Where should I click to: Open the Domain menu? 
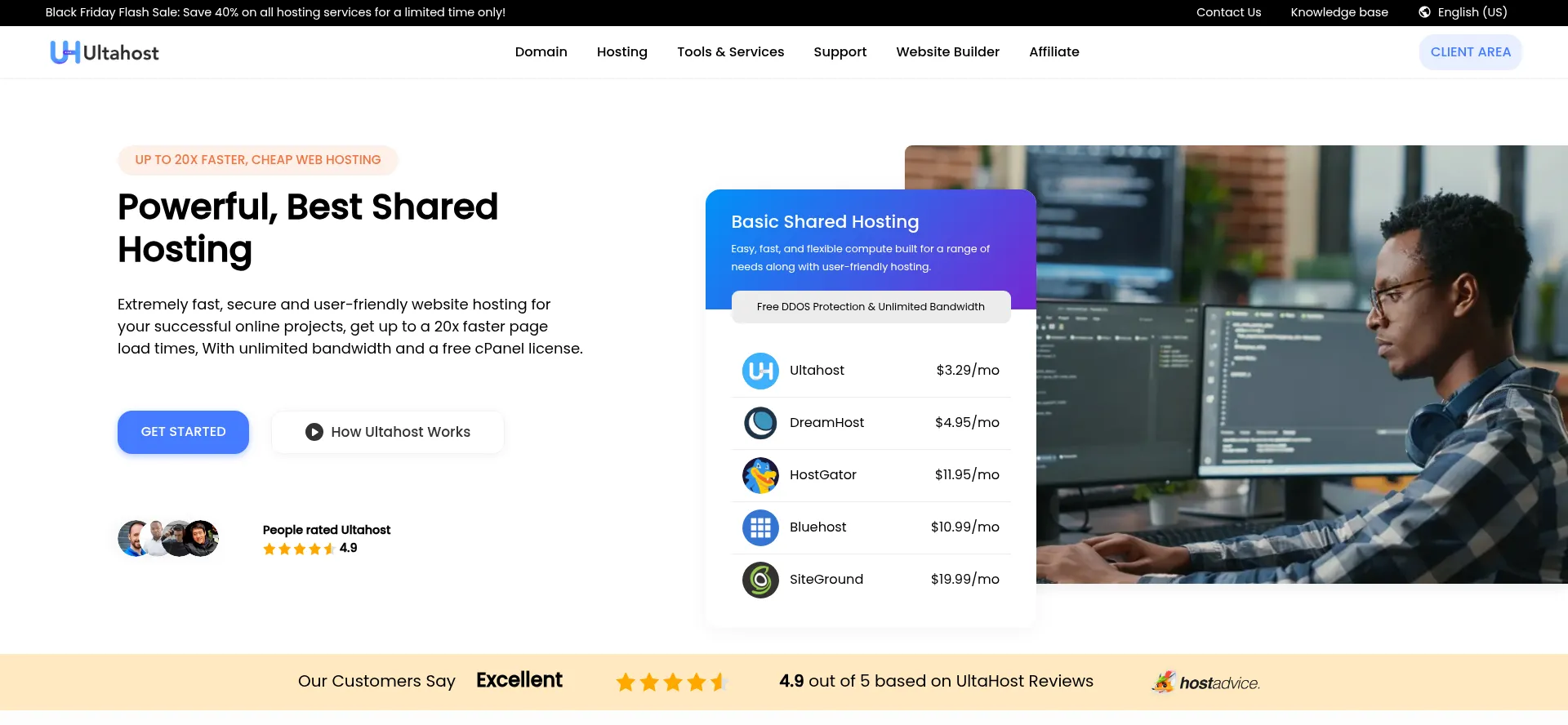(541, 52)
